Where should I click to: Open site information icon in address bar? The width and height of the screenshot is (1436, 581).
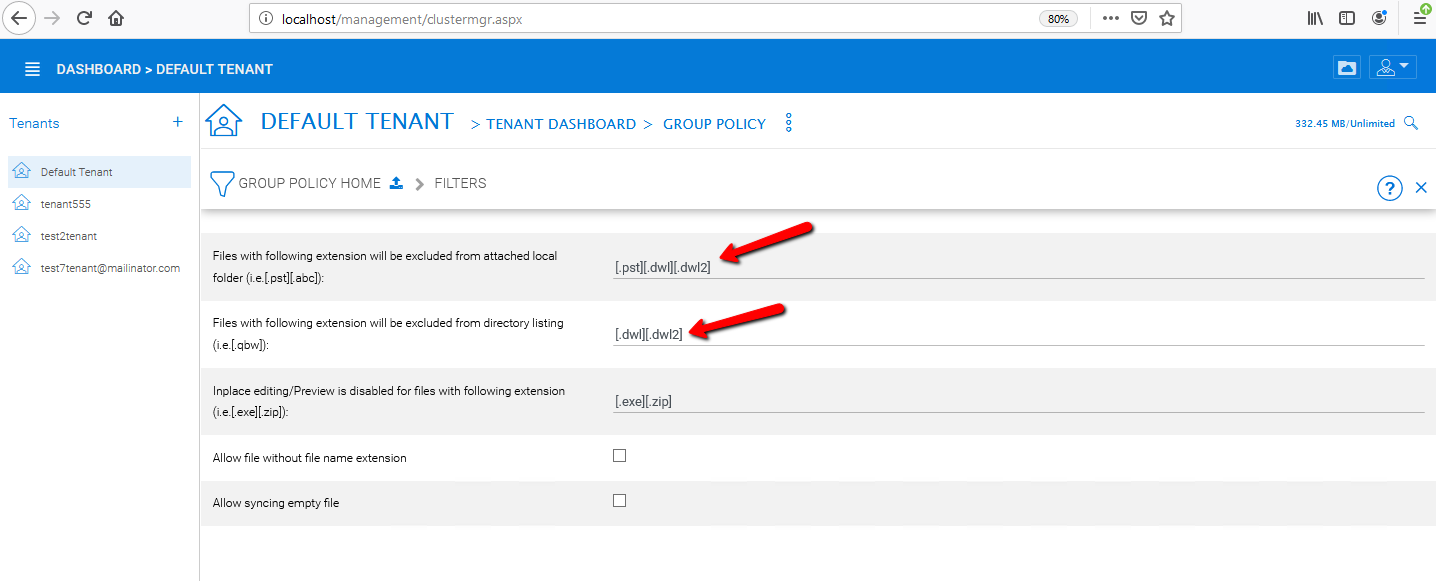click(x=265, y=18)
